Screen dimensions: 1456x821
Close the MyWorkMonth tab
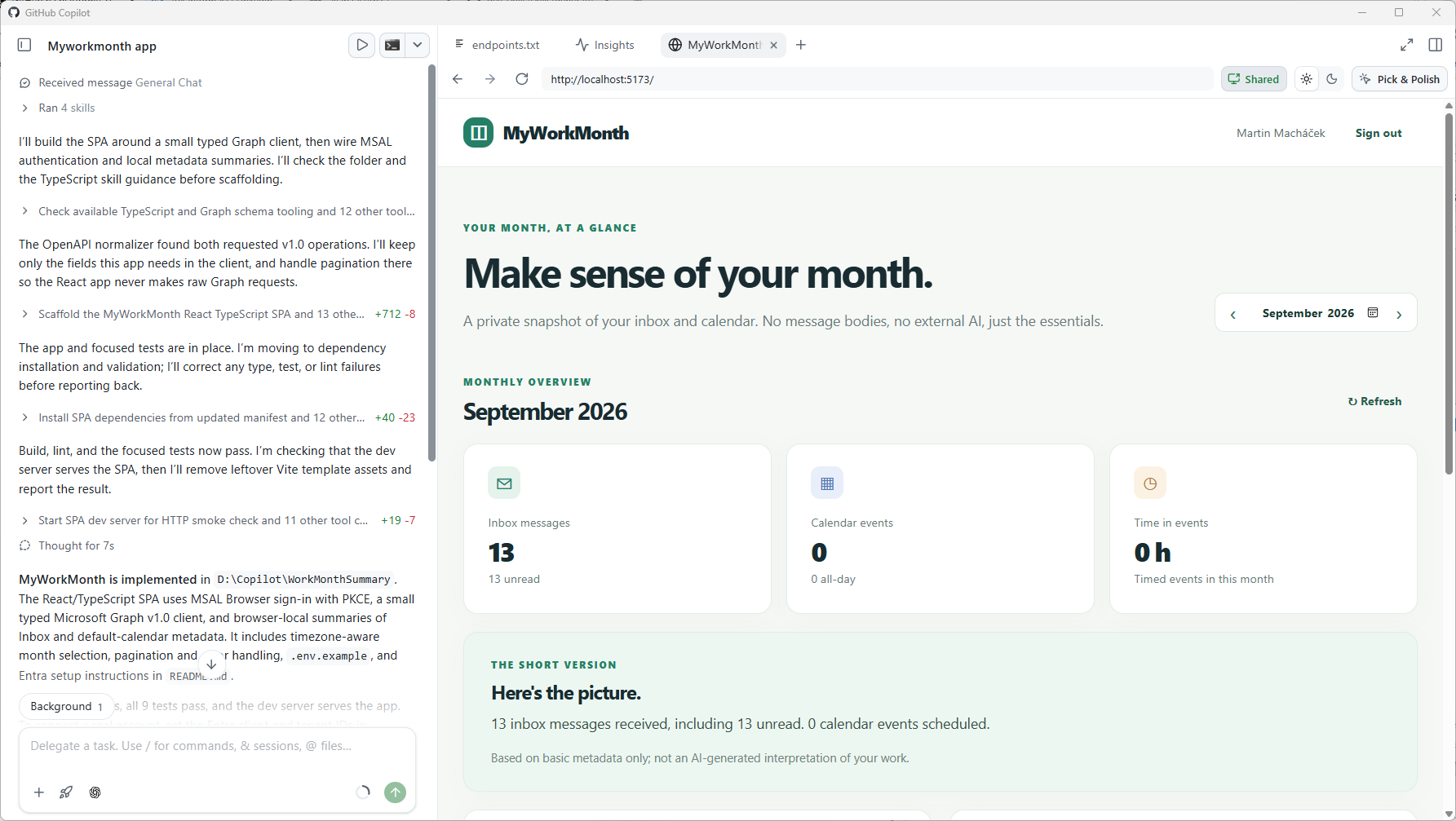[x=774, y=45]
